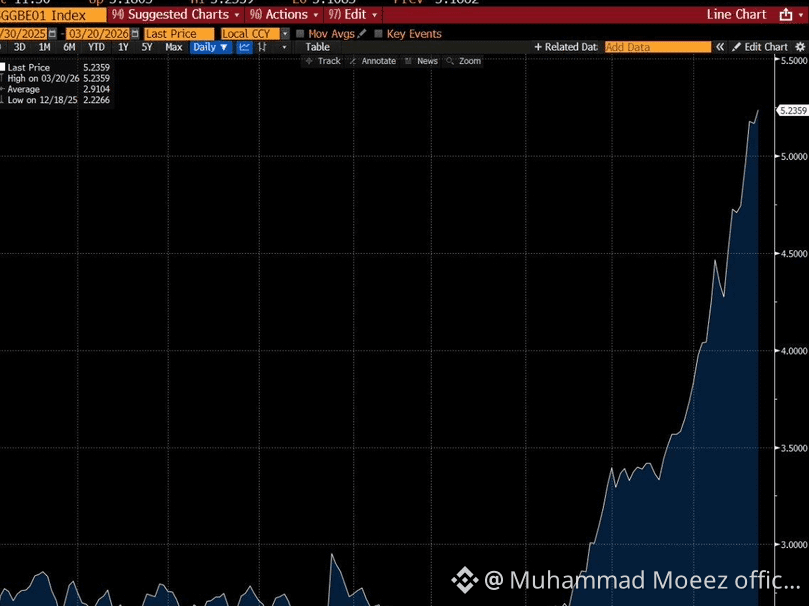Click the Edit Chart button
809x606 pixels.
click(x=760, y=47)
